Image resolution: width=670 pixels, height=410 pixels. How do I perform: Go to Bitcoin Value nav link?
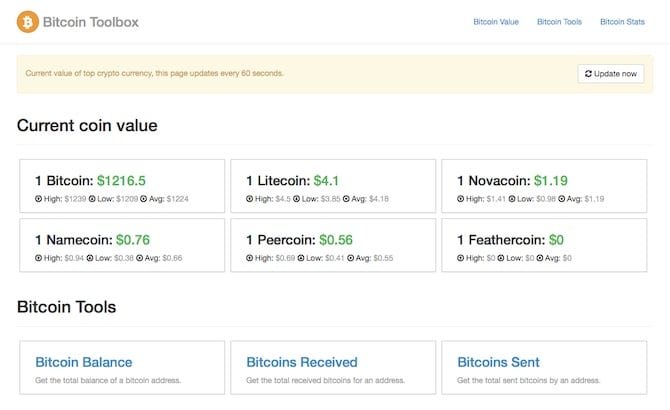pyautogui.click(x=496, y=22)
